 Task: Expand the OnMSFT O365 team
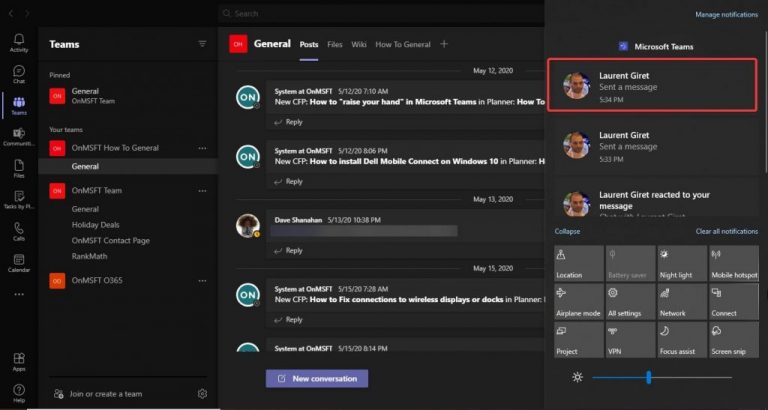tap(97, 281)
